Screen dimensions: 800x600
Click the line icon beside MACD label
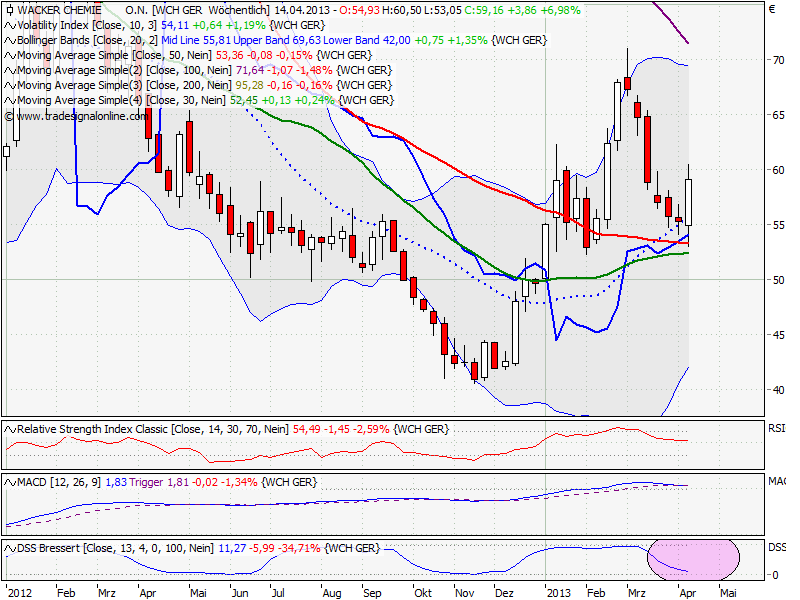pos(10,483)
